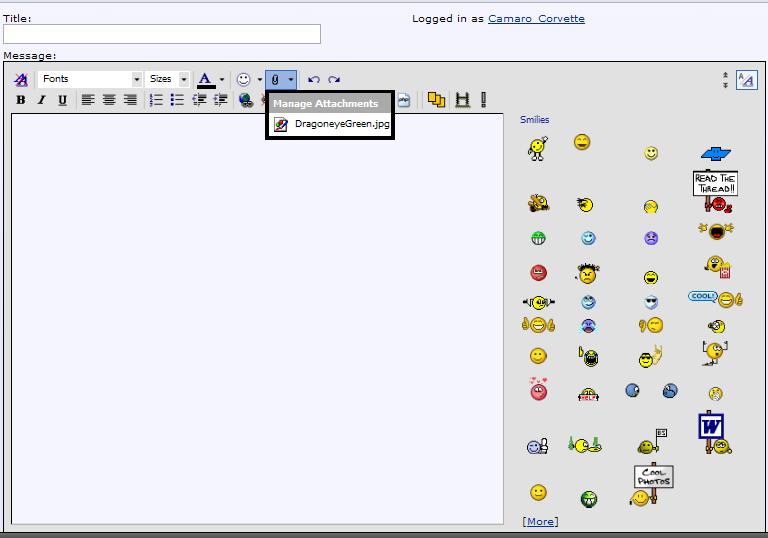
Task: Decrease the text indent
Action: (199, 100)
